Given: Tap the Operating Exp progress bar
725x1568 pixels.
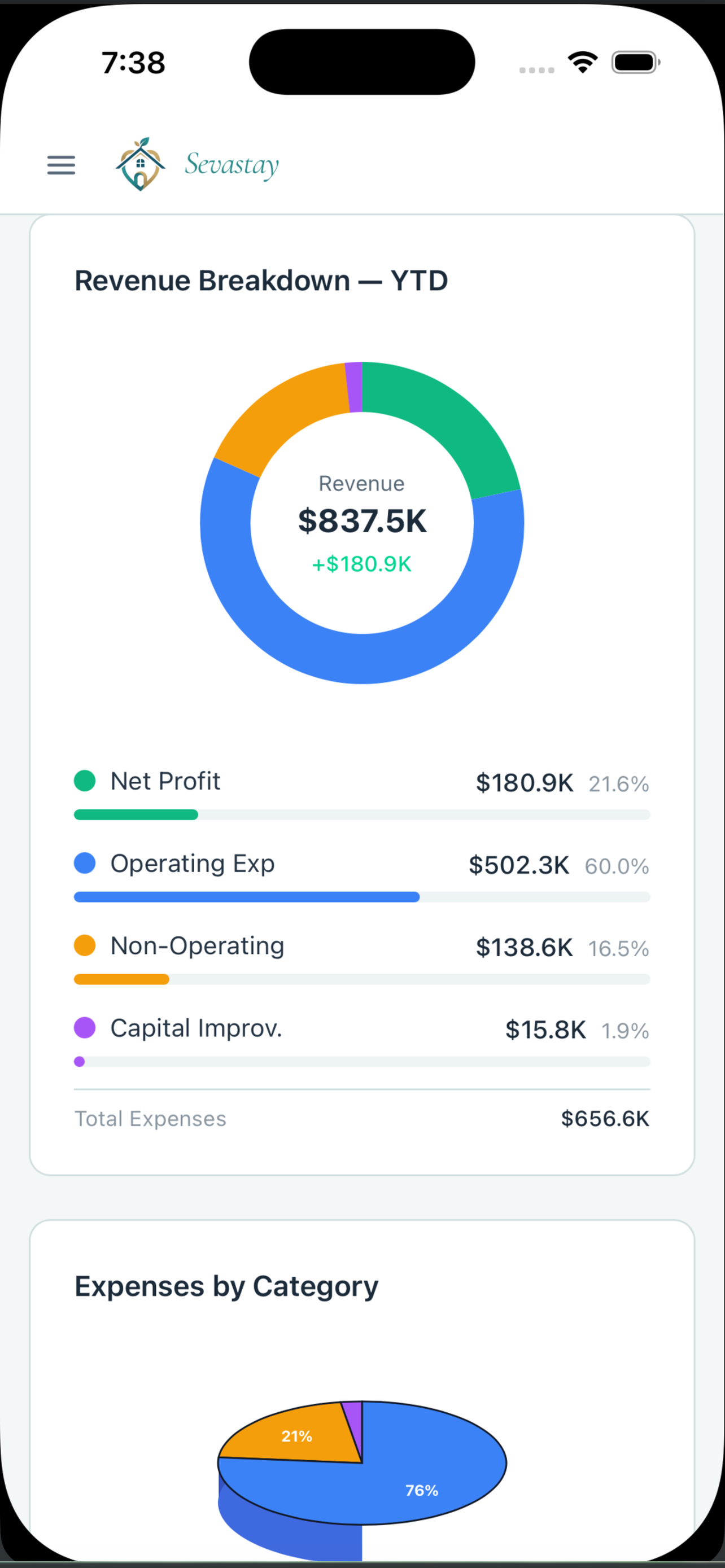Looking at the screenshot, I should pos(362,897).
